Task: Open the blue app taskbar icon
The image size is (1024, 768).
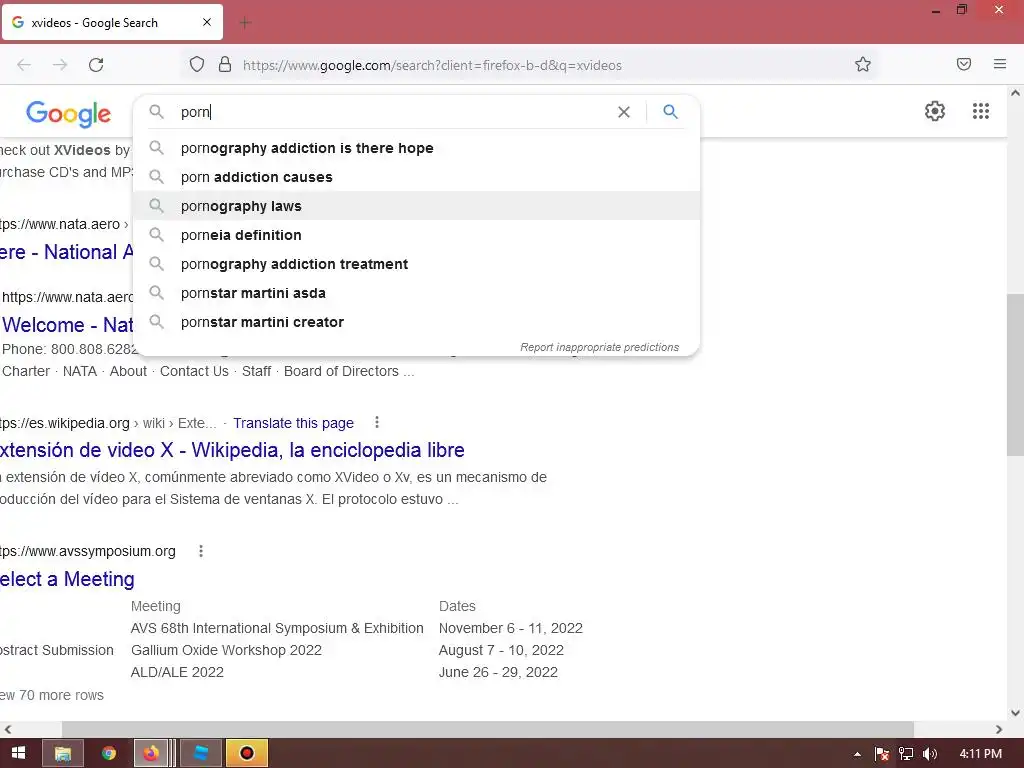Action: coord(200,753)
